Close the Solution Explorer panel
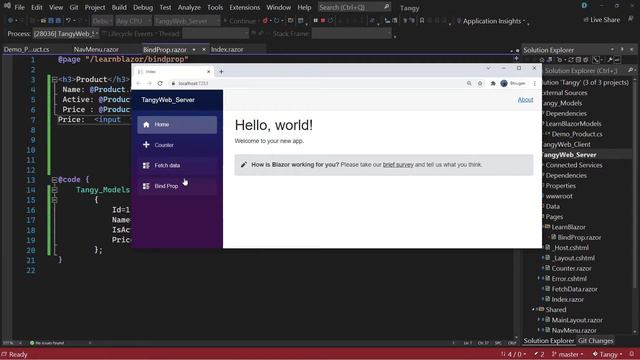This screenshot has width=640, height=360. 631,49
